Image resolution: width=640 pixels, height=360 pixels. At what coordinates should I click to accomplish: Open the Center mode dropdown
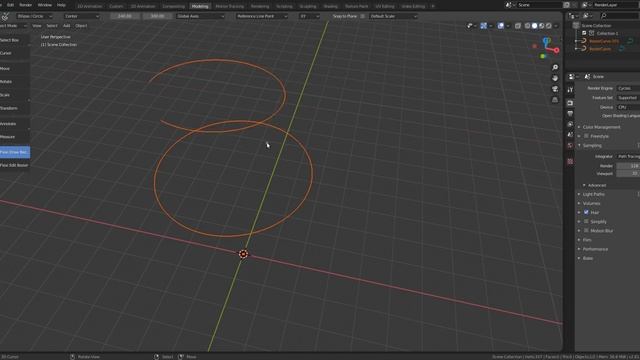[x=82, y=16]
